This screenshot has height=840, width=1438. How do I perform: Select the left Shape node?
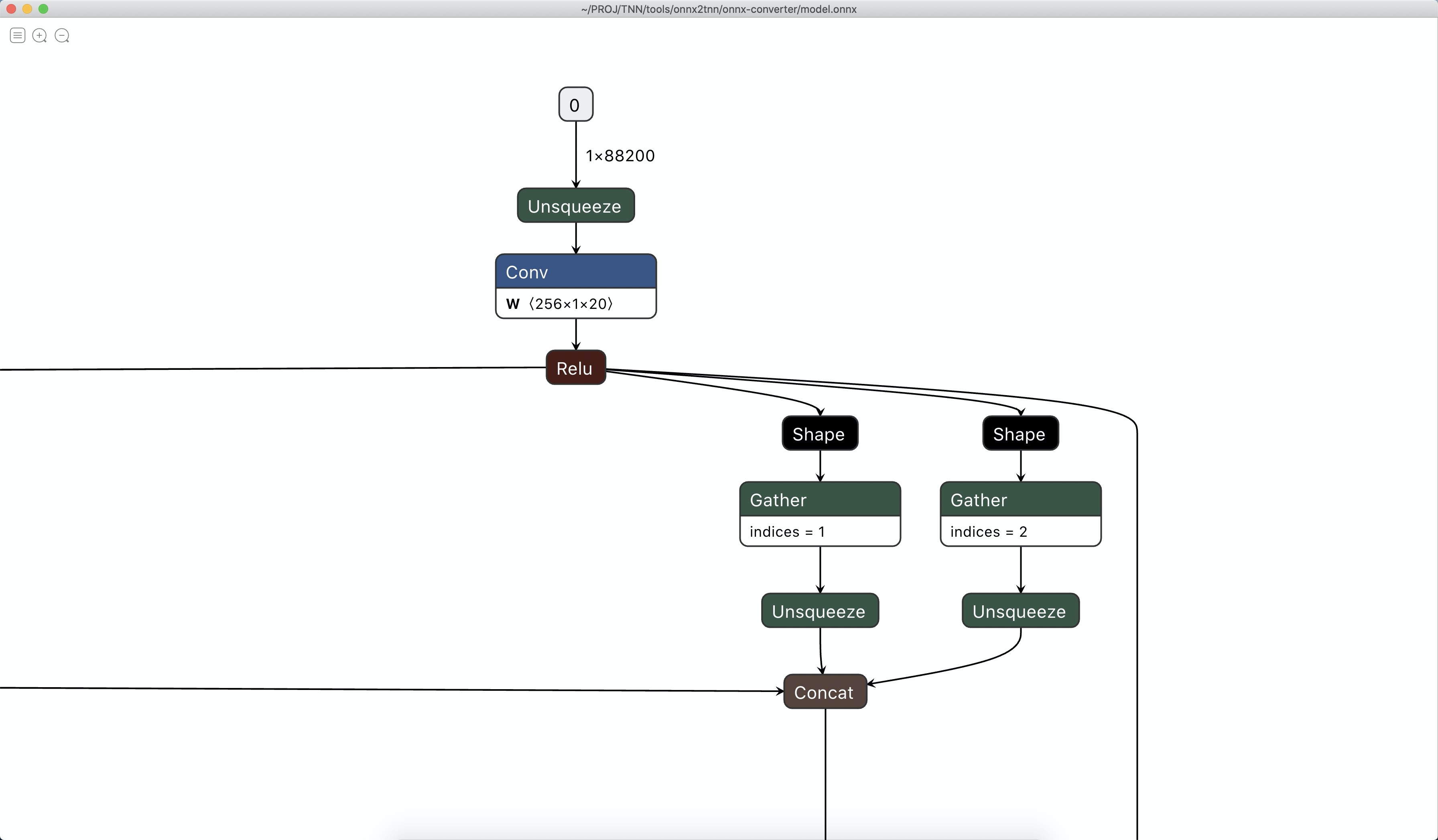[x=819, y=434]
